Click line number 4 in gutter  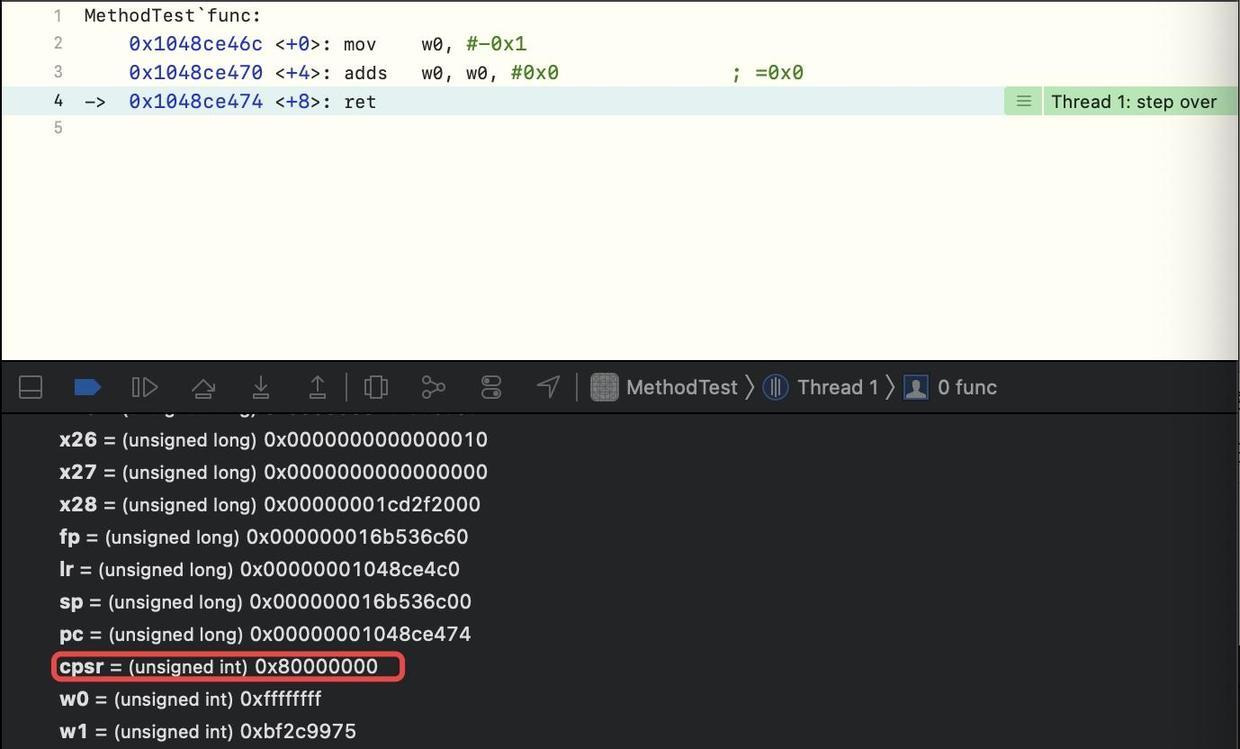click(x=58, y=100)
